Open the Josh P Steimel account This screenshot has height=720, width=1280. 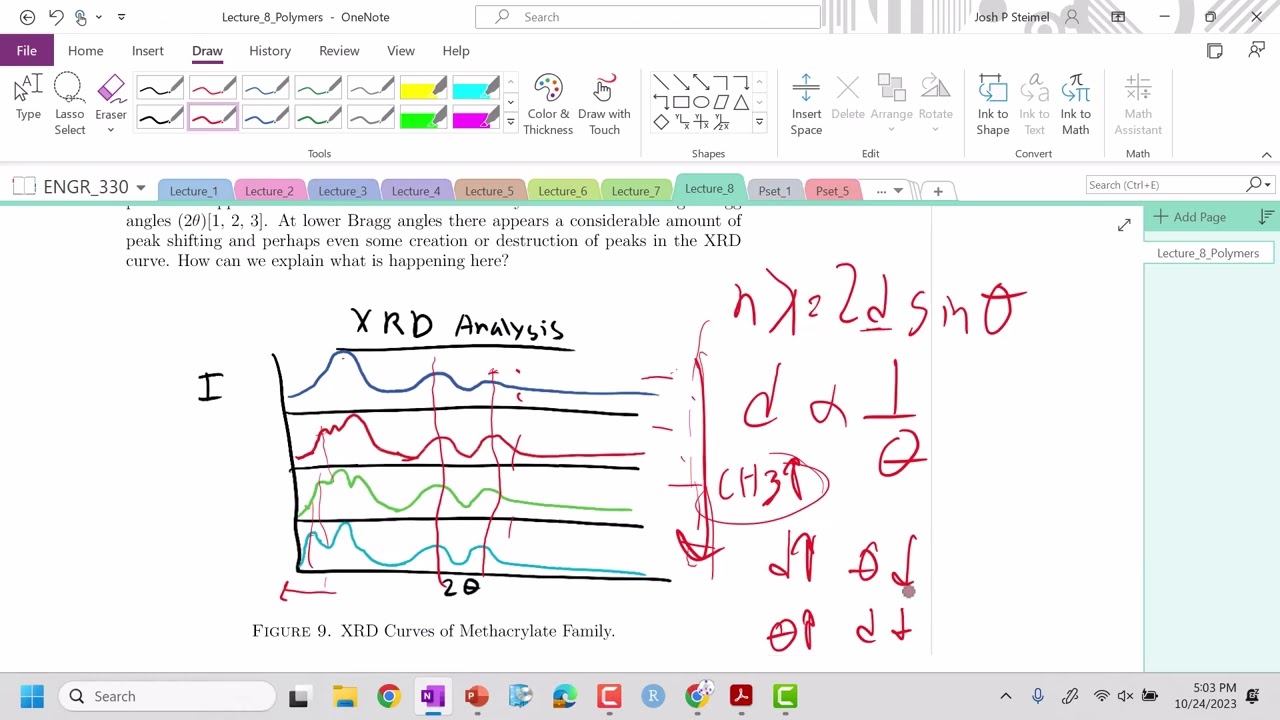[x=1026, y=17]
